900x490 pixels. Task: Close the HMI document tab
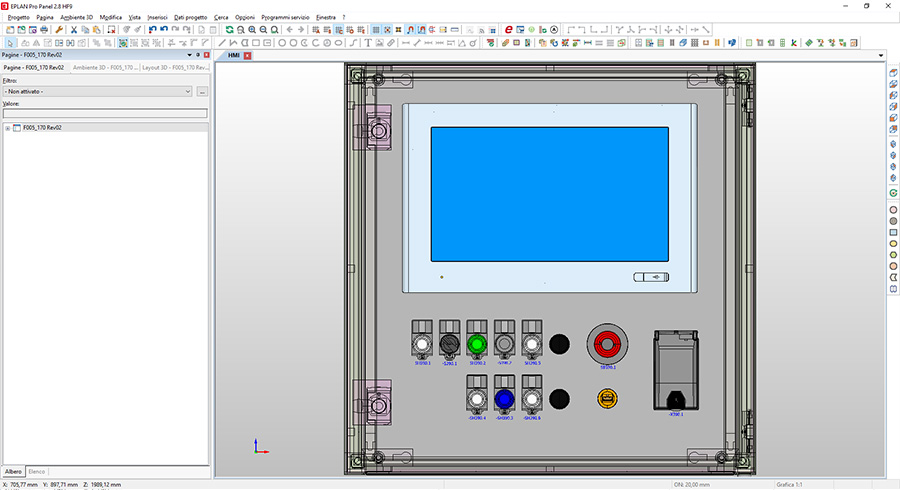(247, 55)
